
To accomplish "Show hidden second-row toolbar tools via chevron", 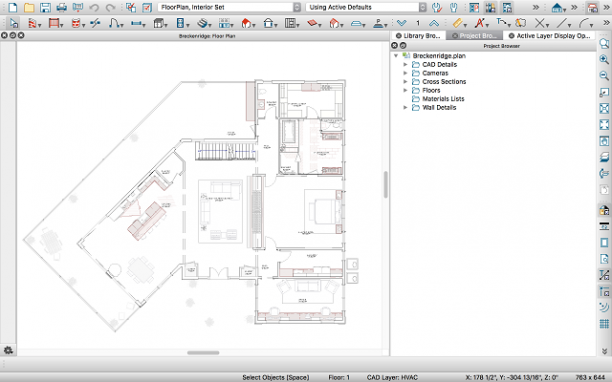I will [606, 23].
